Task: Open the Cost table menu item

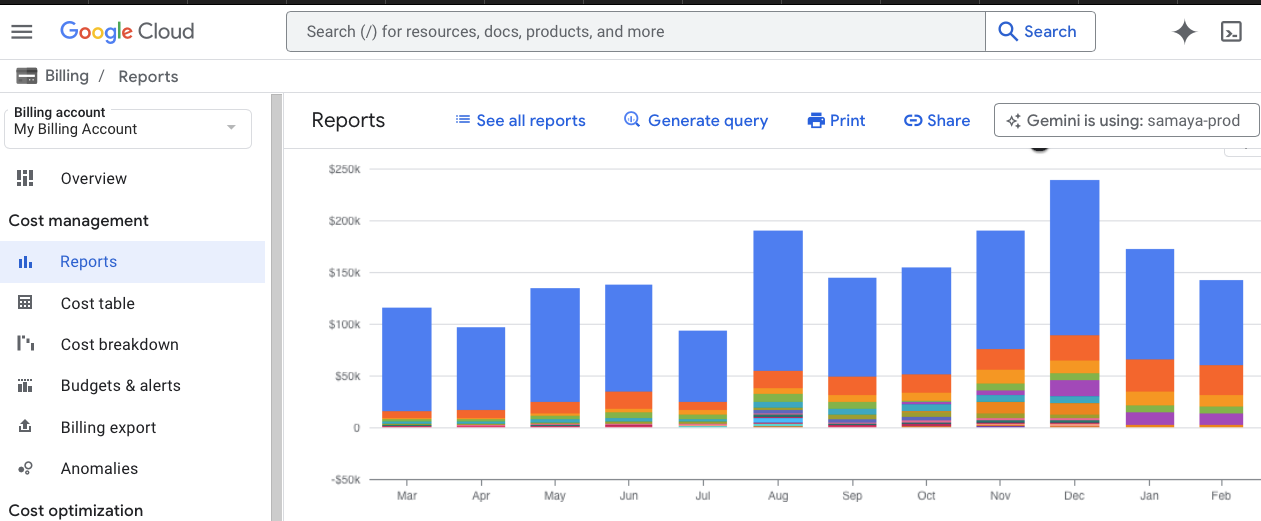Action: point(97,303)
